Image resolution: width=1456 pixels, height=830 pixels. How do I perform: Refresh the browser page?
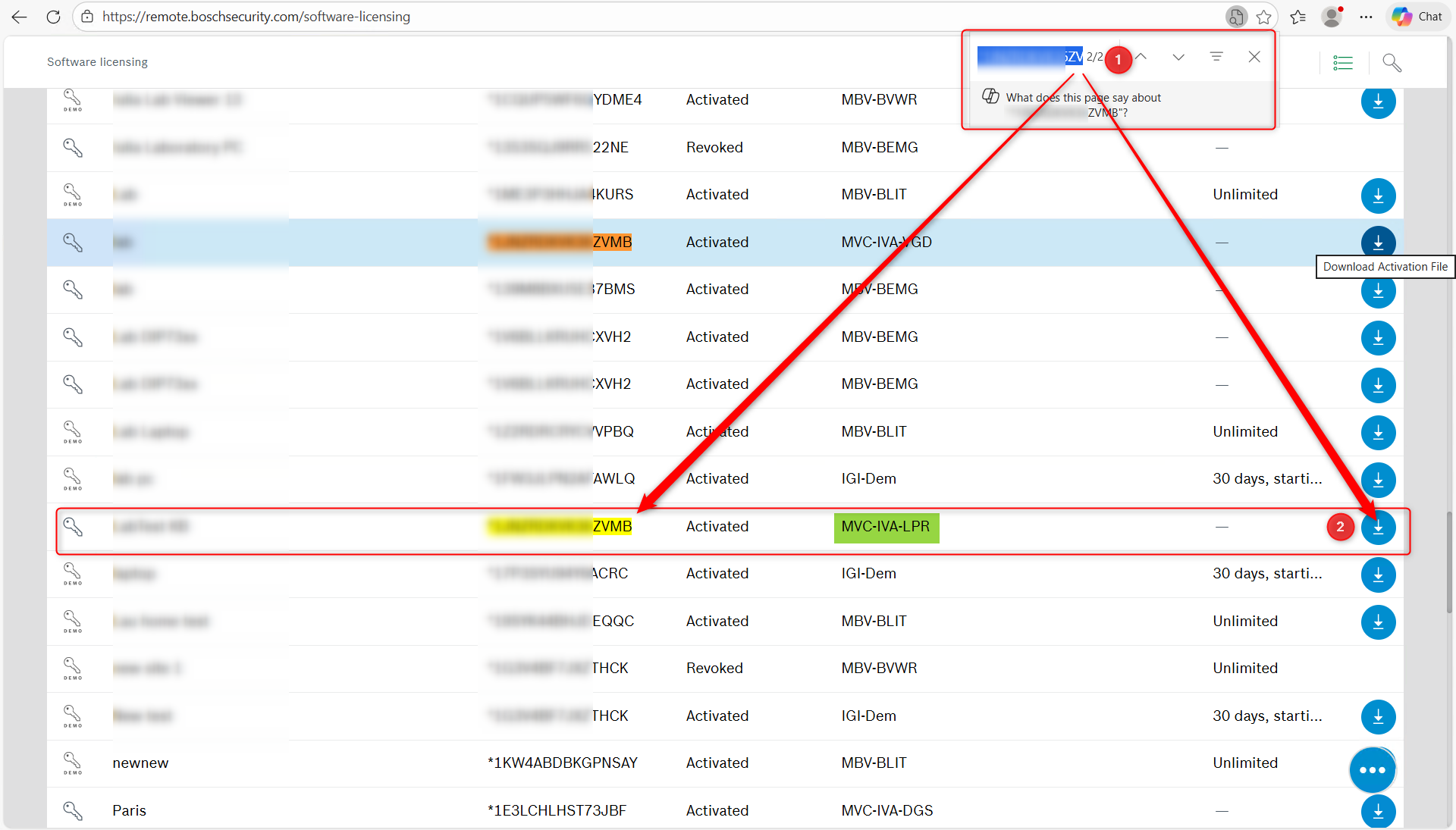[53, 17]
